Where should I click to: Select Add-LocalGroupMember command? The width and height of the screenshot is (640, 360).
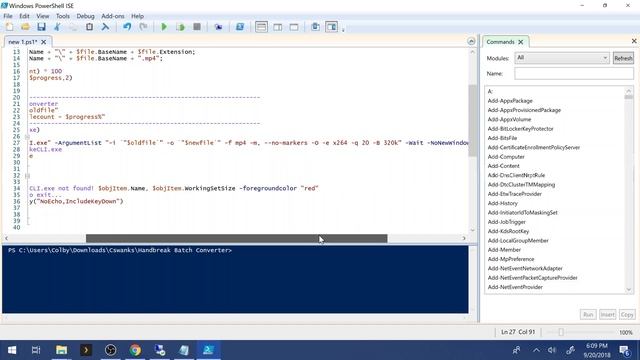point(518,241)
